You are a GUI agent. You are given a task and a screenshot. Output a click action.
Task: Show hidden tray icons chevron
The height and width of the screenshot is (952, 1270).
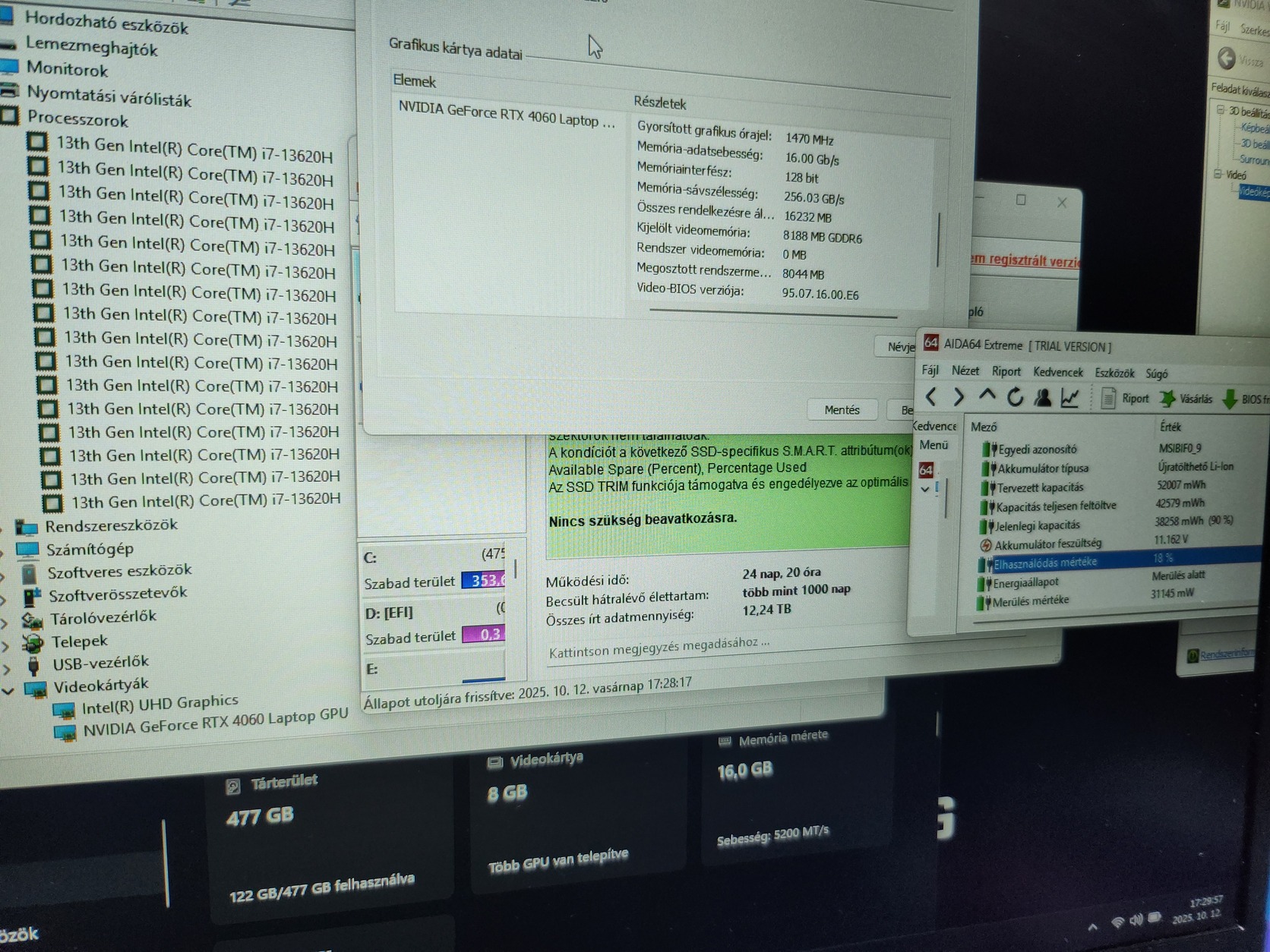1093,927
